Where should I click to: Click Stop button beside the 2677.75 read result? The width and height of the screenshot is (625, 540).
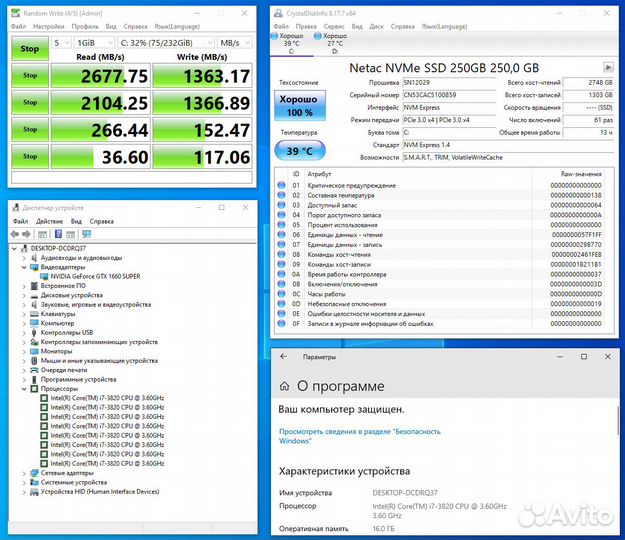coord(30,75)
